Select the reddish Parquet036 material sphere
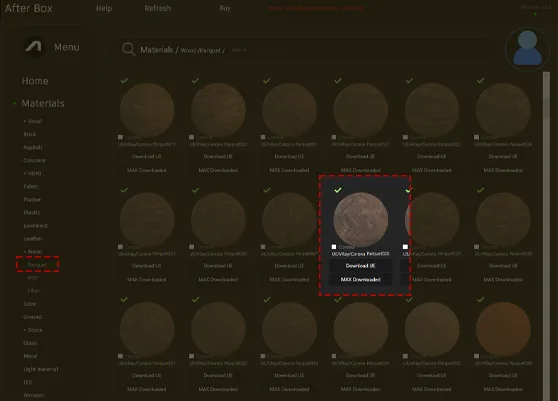Image resolution: width=558 pixels, height=401 pixels. click(503, 329)
